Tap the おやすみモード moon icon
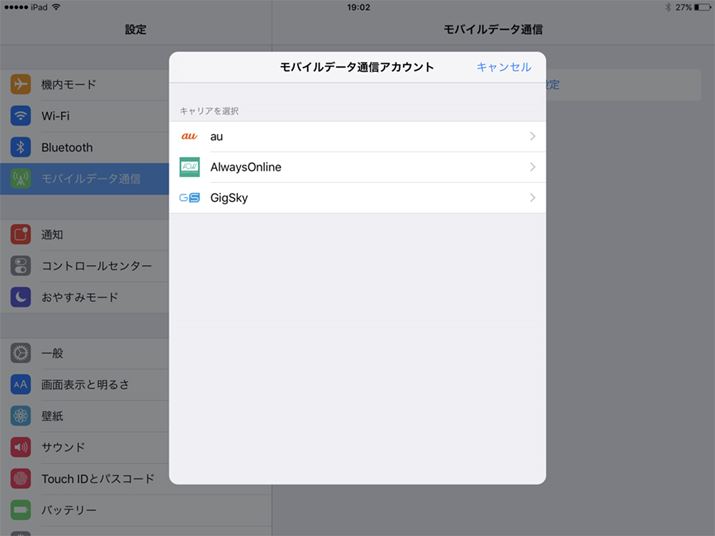Viewport: 715px width, 536px height. point(21,297)
